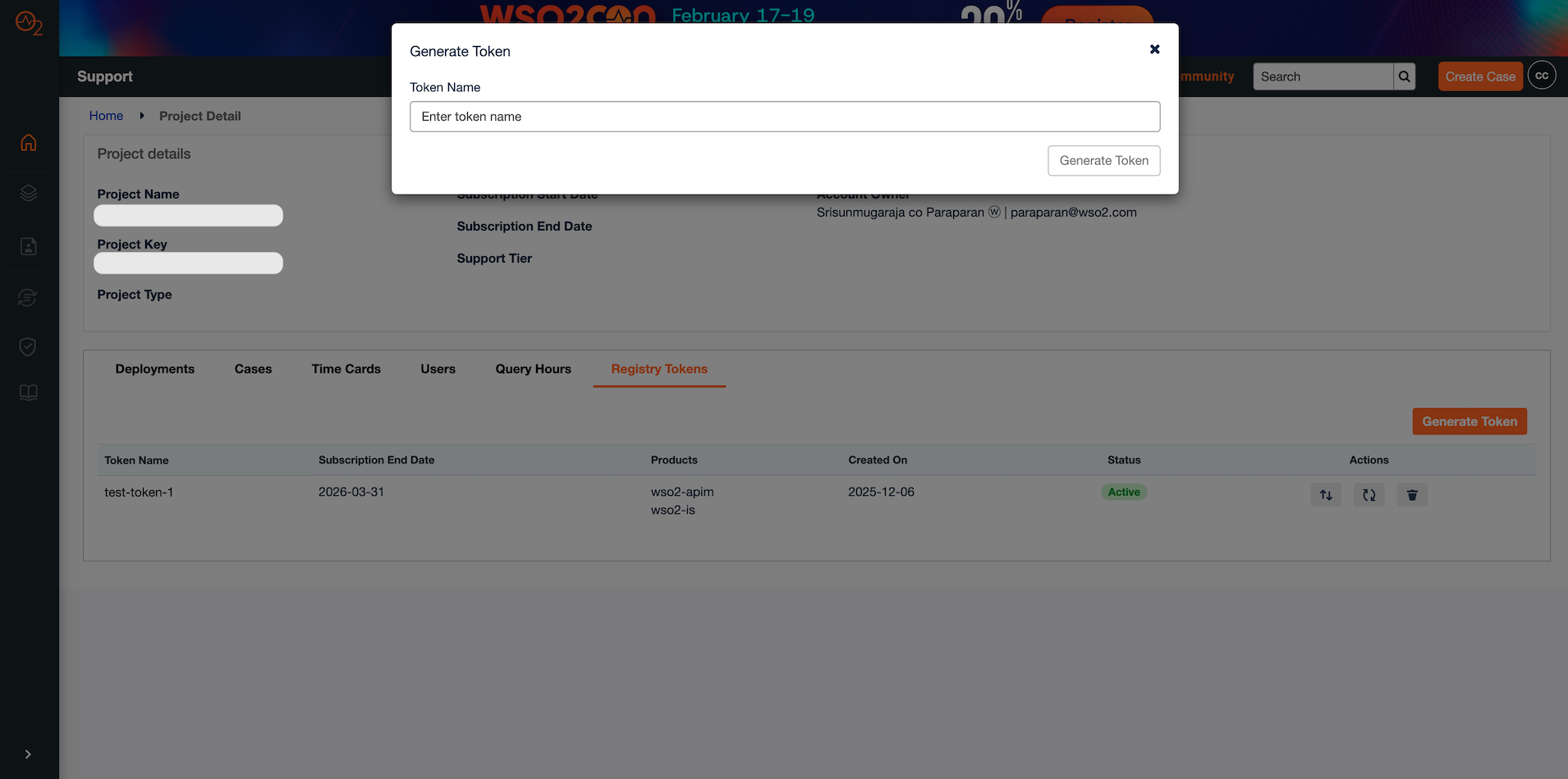The width and height of the screenshot is (1568, 779).
Task: Delete test-token-1 using the trash icon
Action: [x=1411, y=494]
